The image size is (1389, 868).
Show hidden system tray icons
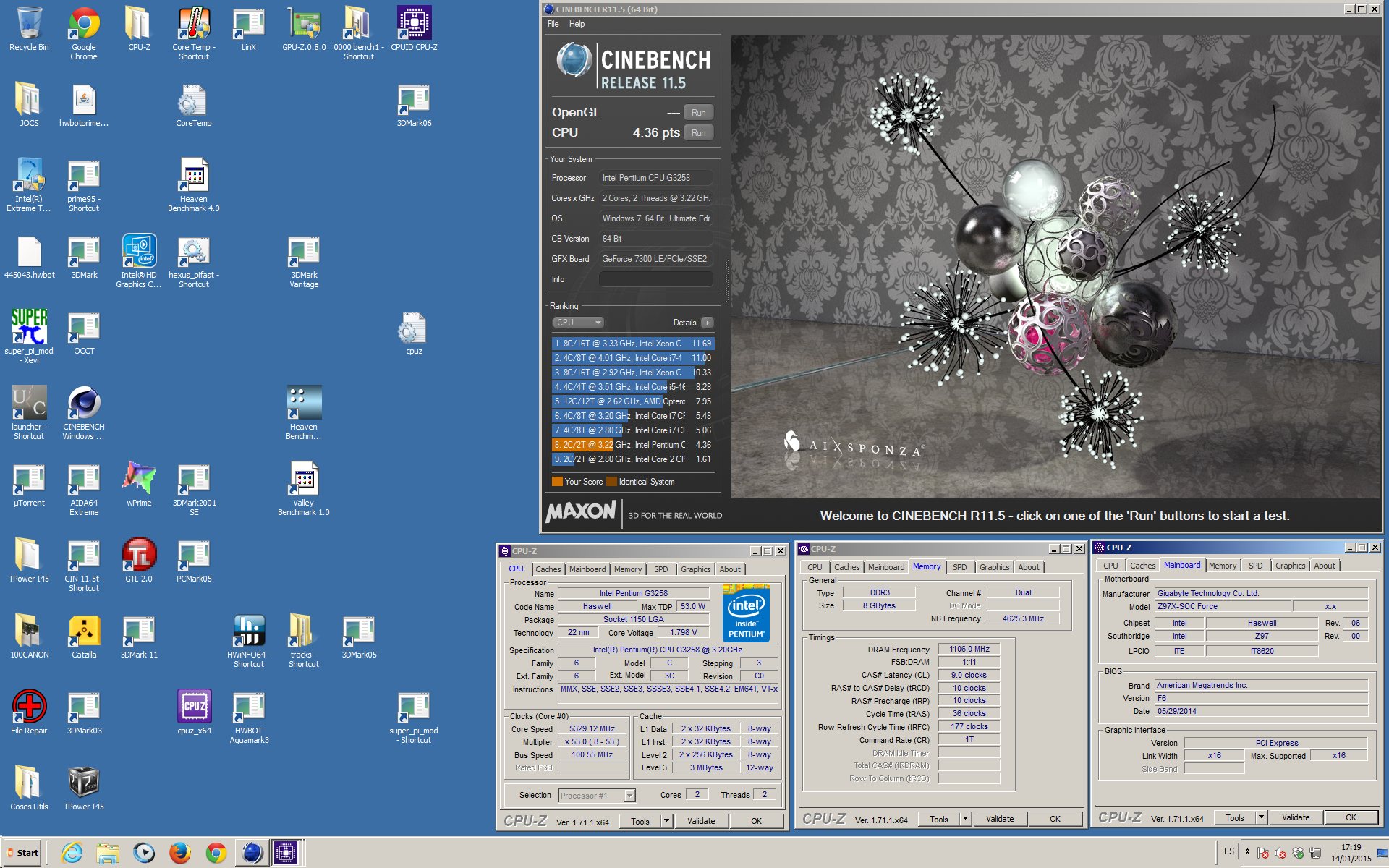click(x=1247, y=851)
